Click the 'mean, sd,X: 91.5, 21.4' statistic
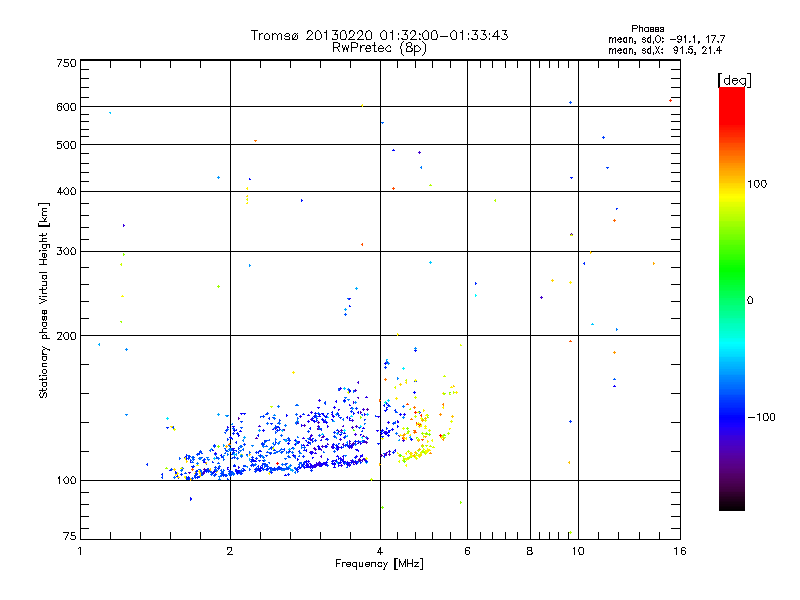The image size is (800, 600). pos(665,50)
